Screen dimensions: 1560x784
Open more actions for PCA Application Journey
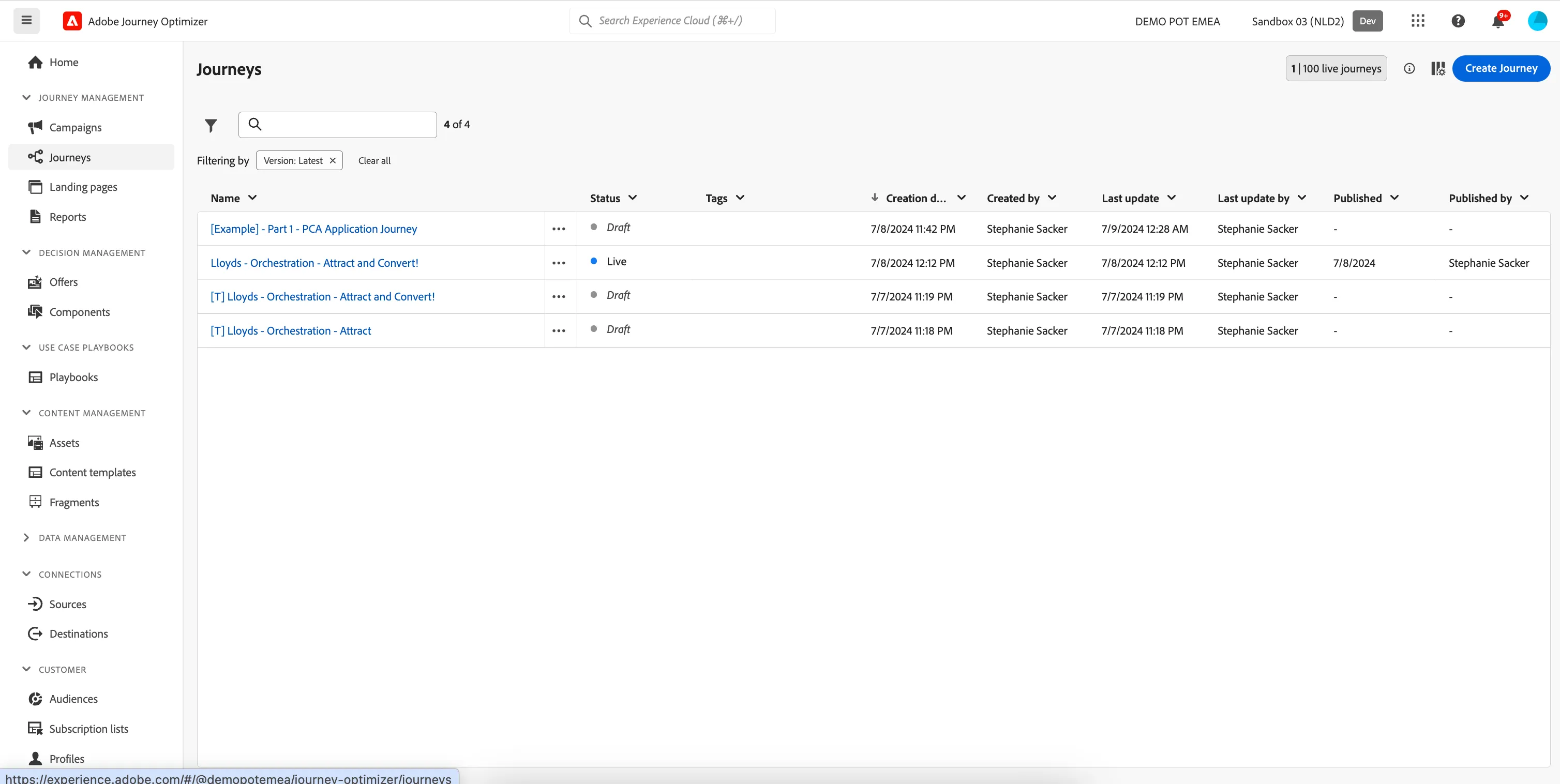[559, 229]
